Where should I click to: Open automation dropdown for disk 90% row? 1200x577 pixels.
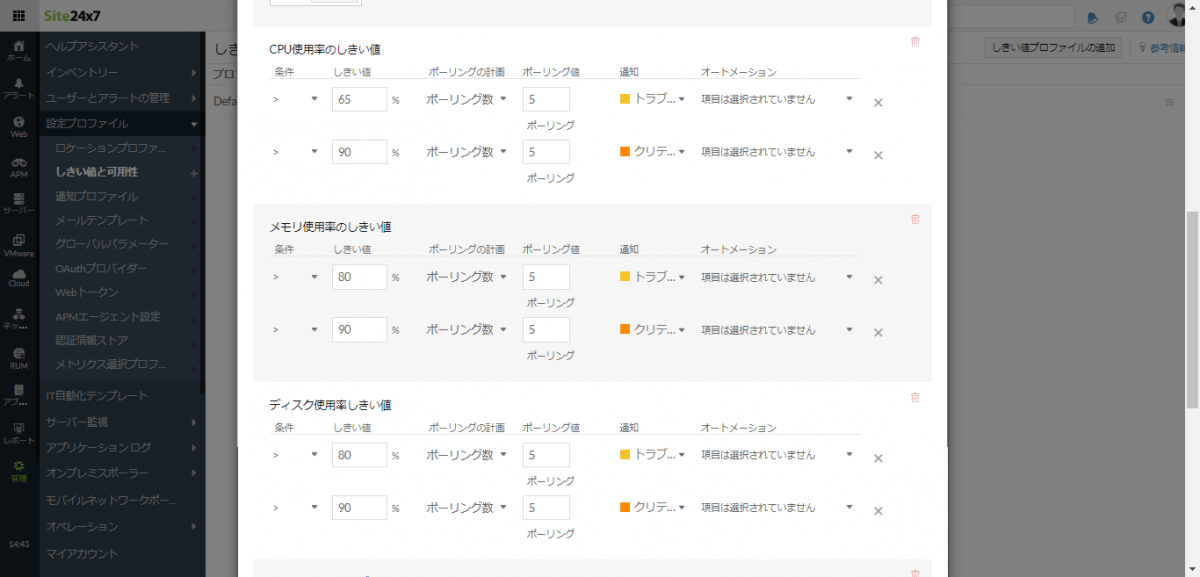[777, 507]
